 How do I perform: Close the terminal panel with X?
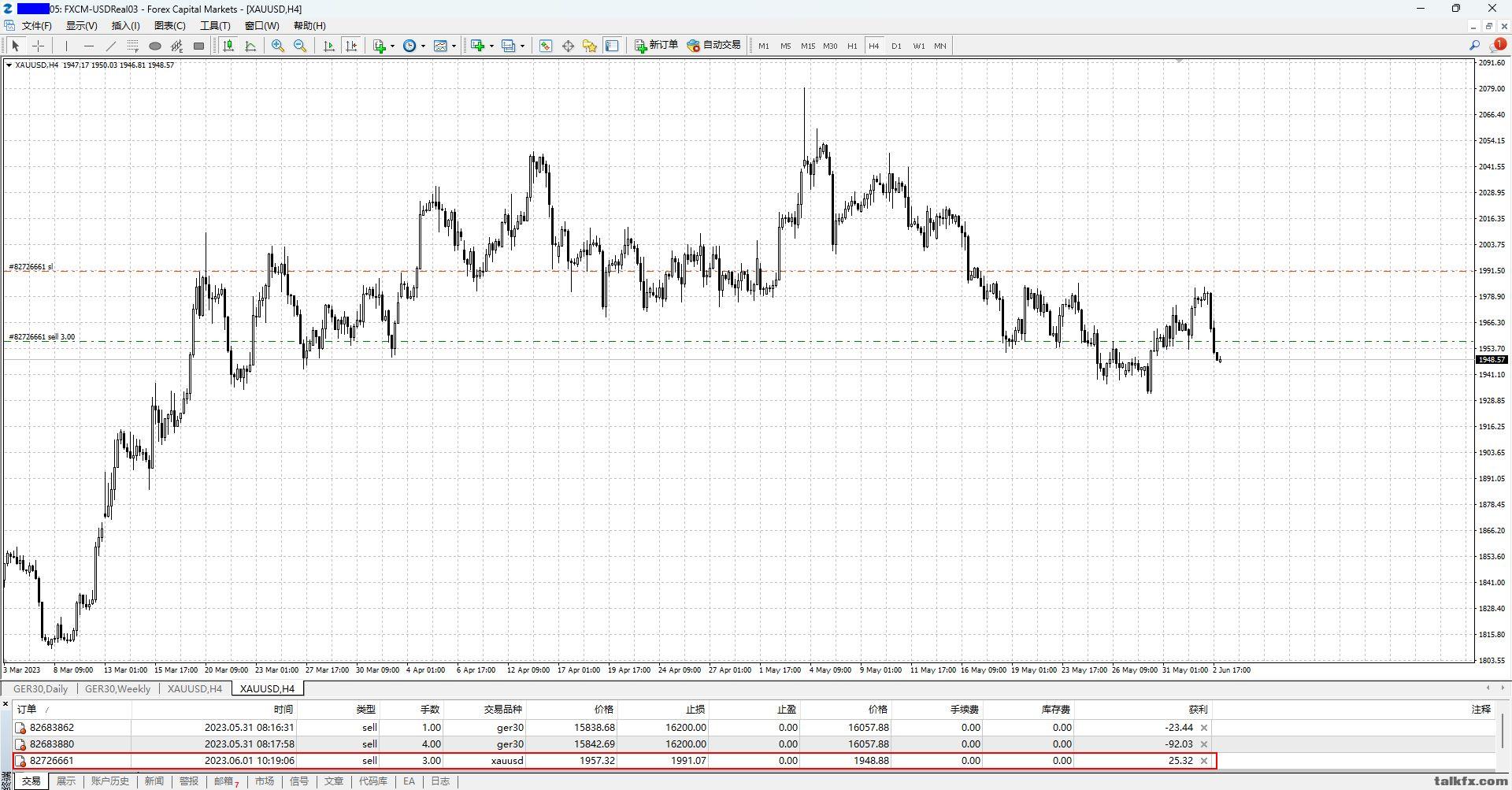pyautogui.click(x=6, y=703)
